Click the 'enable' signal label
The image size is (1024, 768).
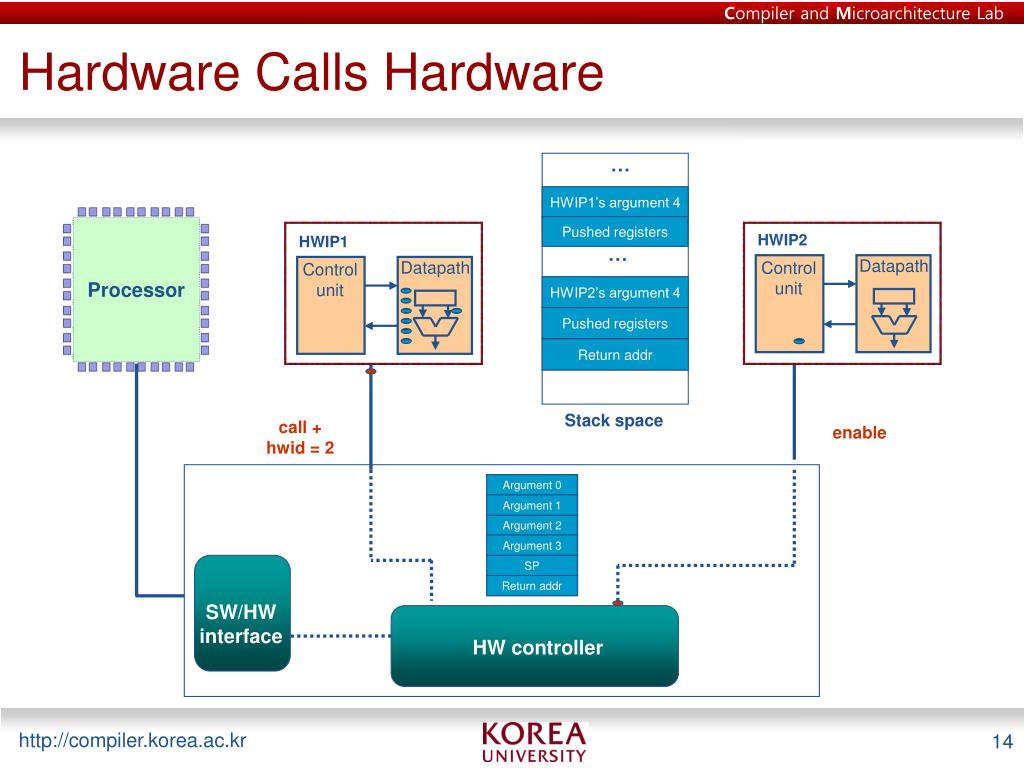click(859, 432)
